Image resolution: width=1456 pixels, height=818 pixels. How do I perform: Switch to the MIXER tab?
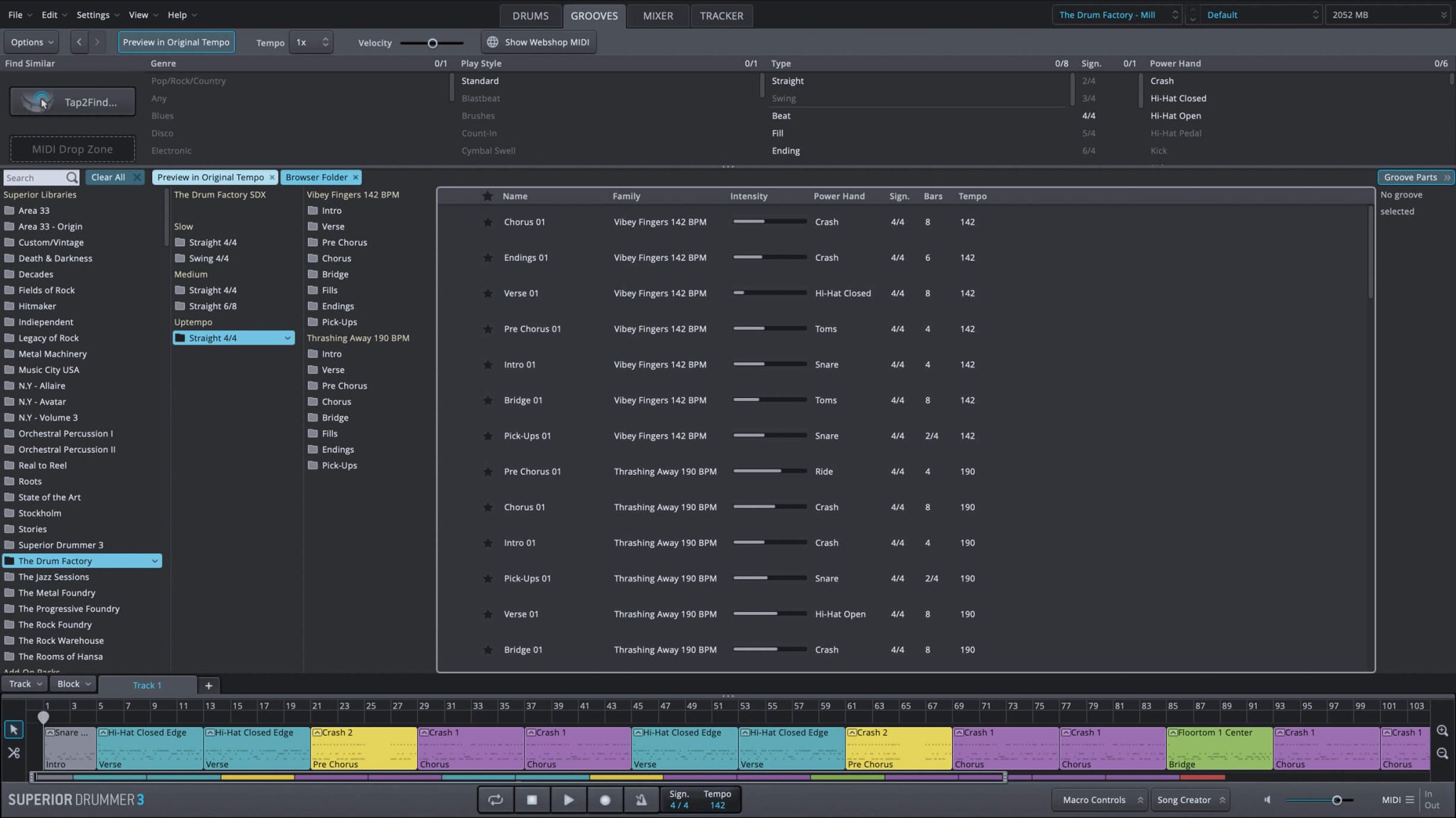[658, 16]
